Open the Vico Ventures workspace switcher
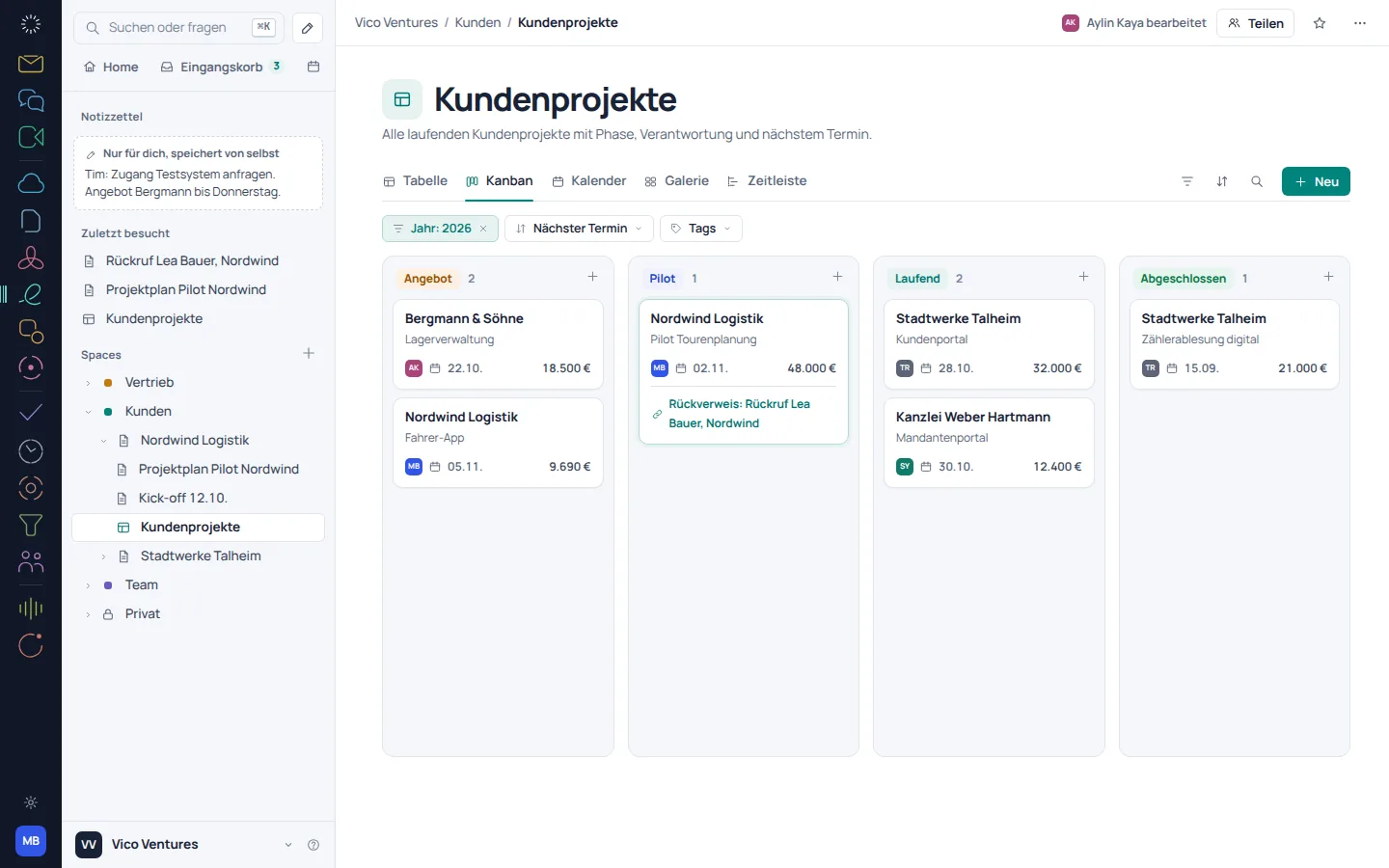The image size is (1389, 868). point(184,845)
